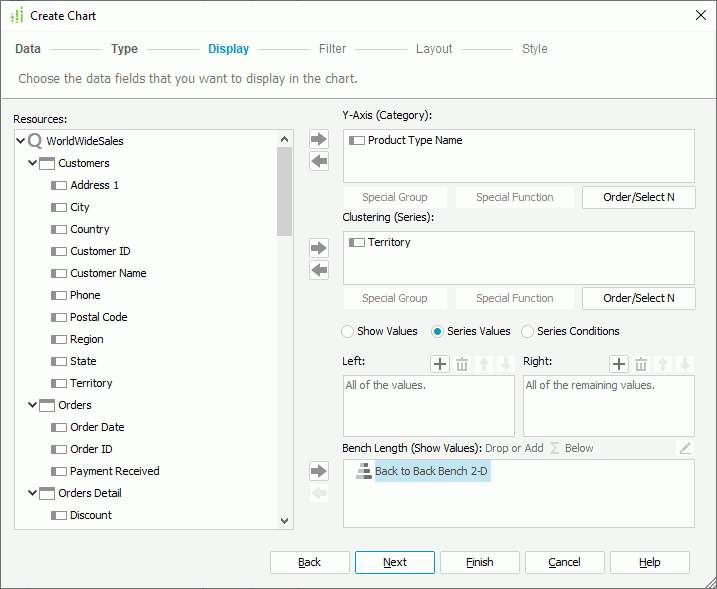Click remove arrow next to Y-Axis Category box
Screen dimensions: 717x589
pyautogui.click(x=319, y=162)
